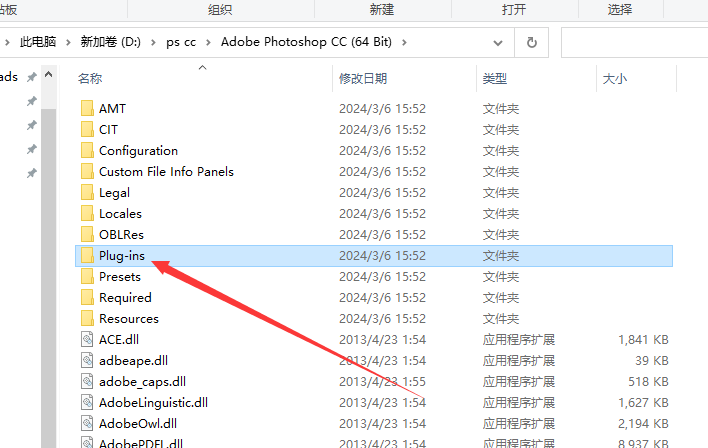Image resolution: width=708 pixels, height=448 pixels.
Task: Go to 此电脑 in the breadcrumb
Action: pos(38,42)
